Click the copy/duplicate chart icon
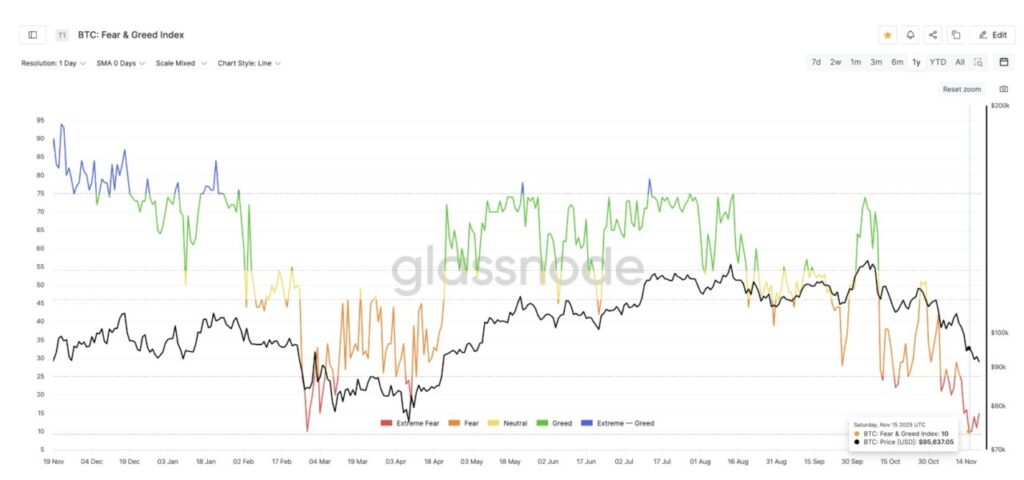The width and height of the screenshot is (1024, 480). tap(956, 35)
